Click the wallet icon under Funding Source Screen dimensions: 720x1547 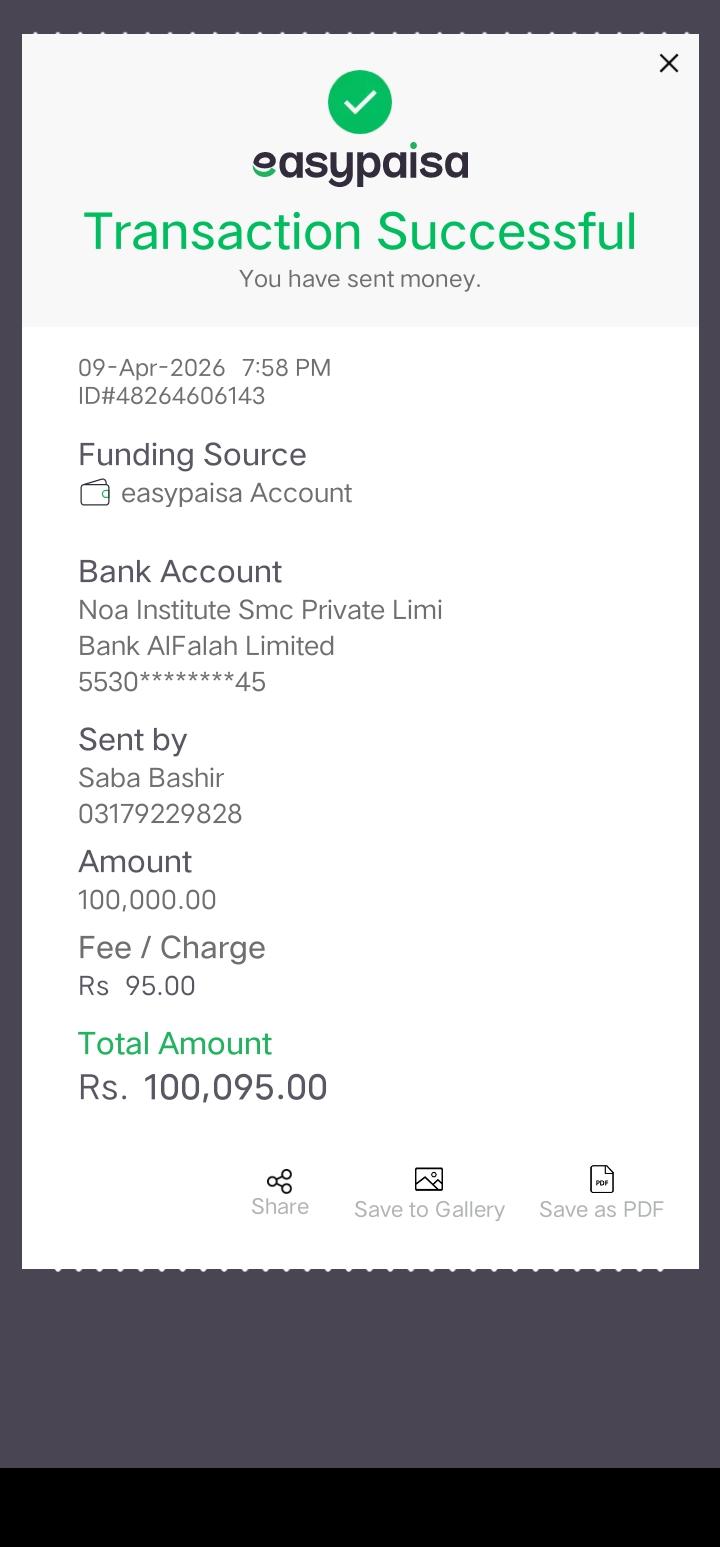95,493
